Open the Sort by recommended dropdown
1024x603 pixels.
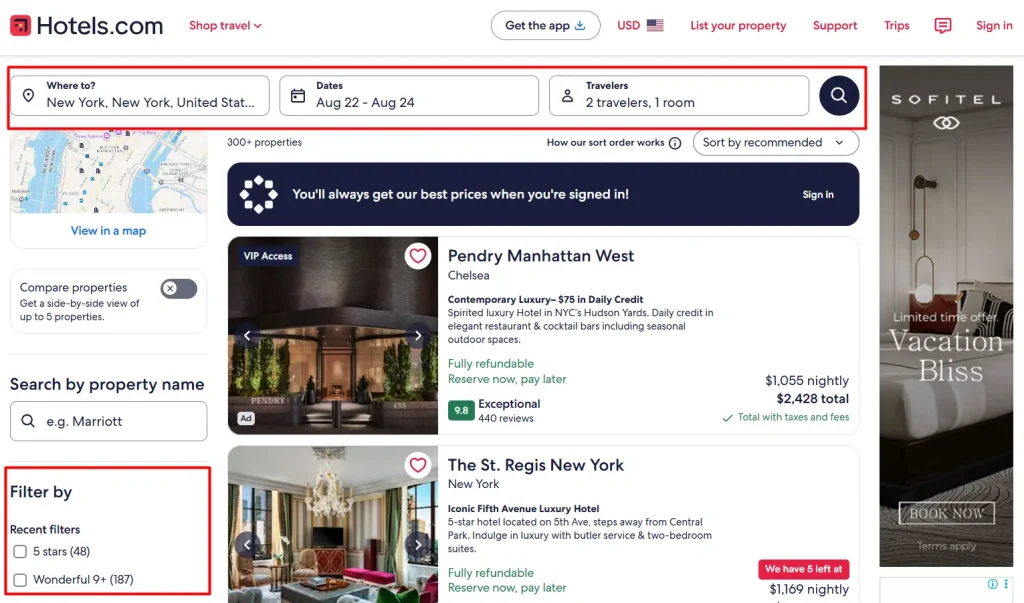776,142
